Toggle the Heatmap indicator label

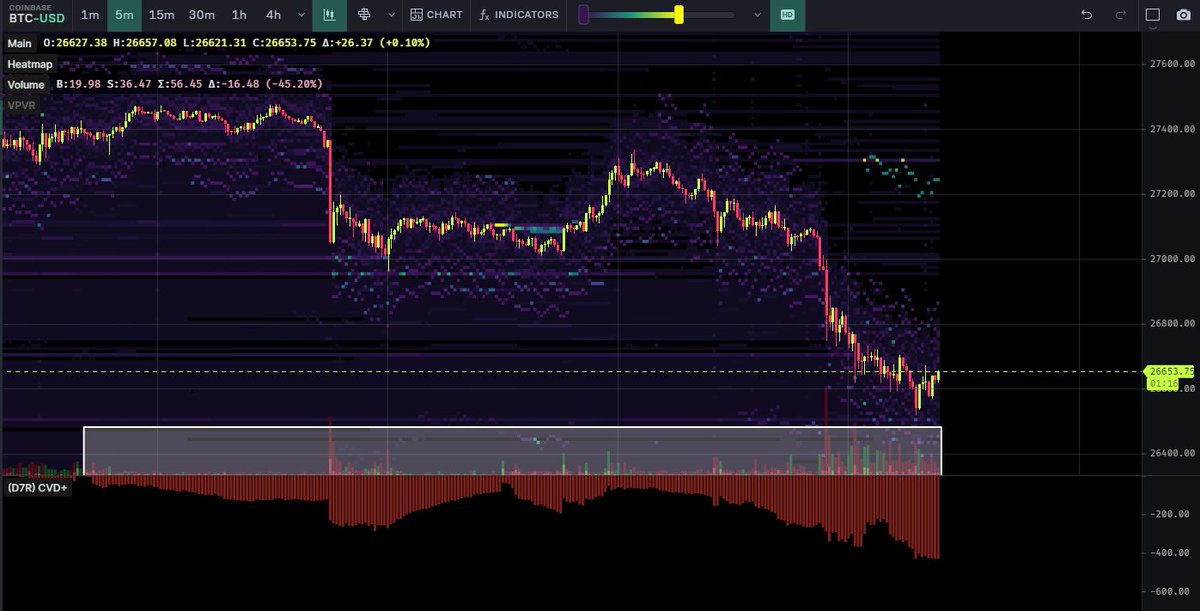coord(30,64)
